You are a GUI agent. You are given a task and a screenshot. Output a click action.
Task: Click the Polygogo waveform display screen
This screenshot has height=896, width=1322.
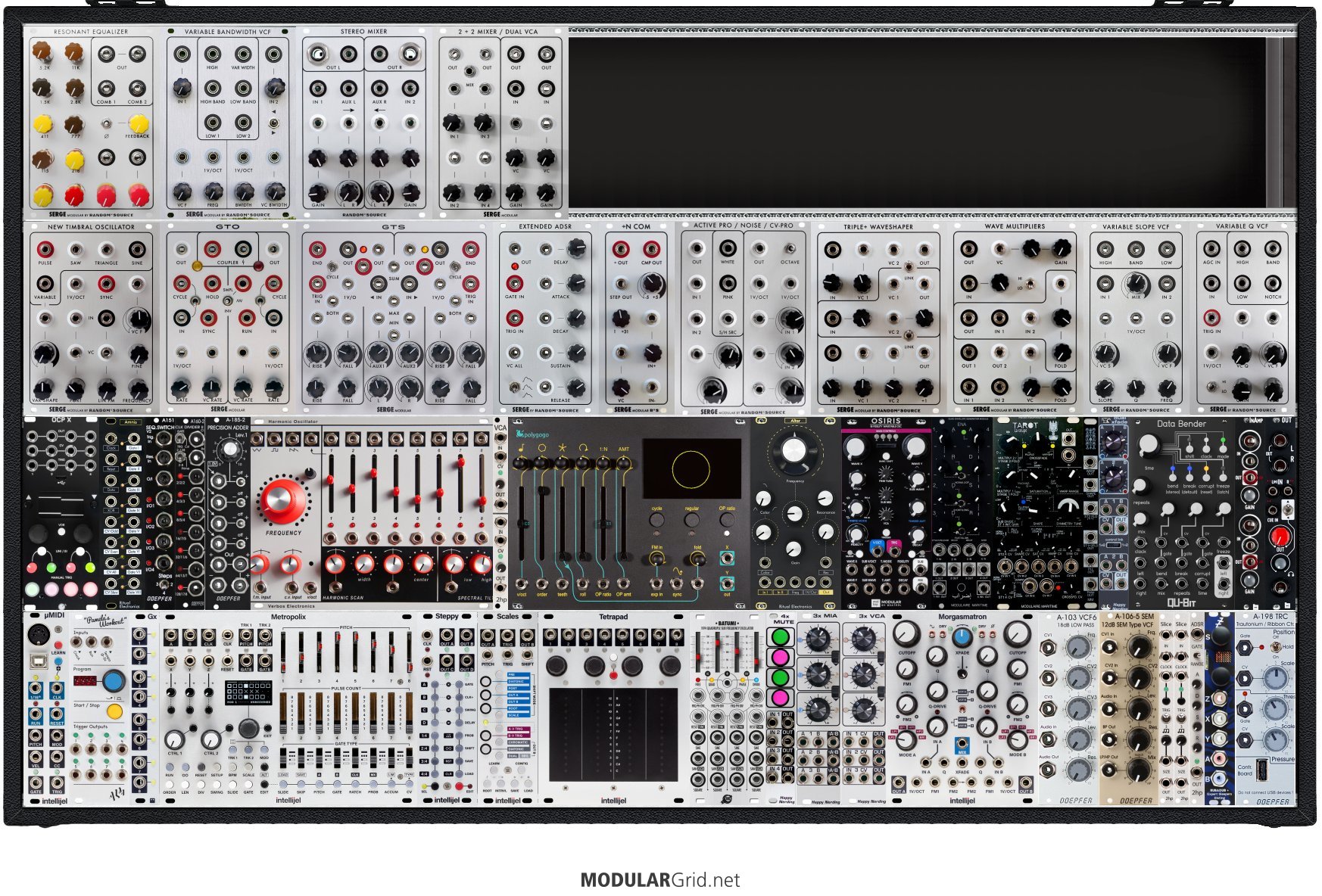(691, 468)
